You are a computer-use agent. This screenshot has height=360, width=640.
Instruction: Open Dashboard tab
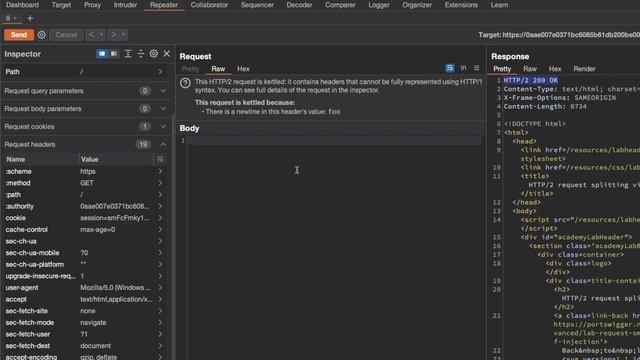[22, 5]
